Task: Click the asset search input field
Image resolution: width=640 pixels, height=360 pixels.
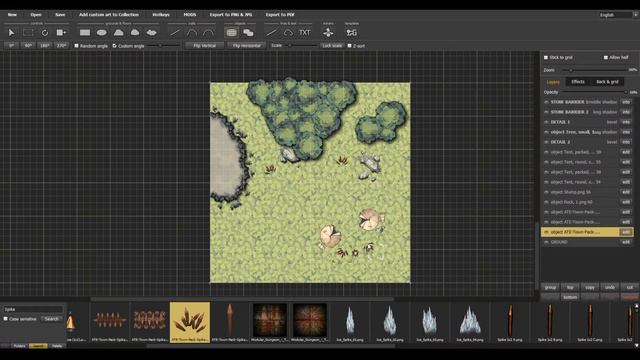Action: click(33, 309)
